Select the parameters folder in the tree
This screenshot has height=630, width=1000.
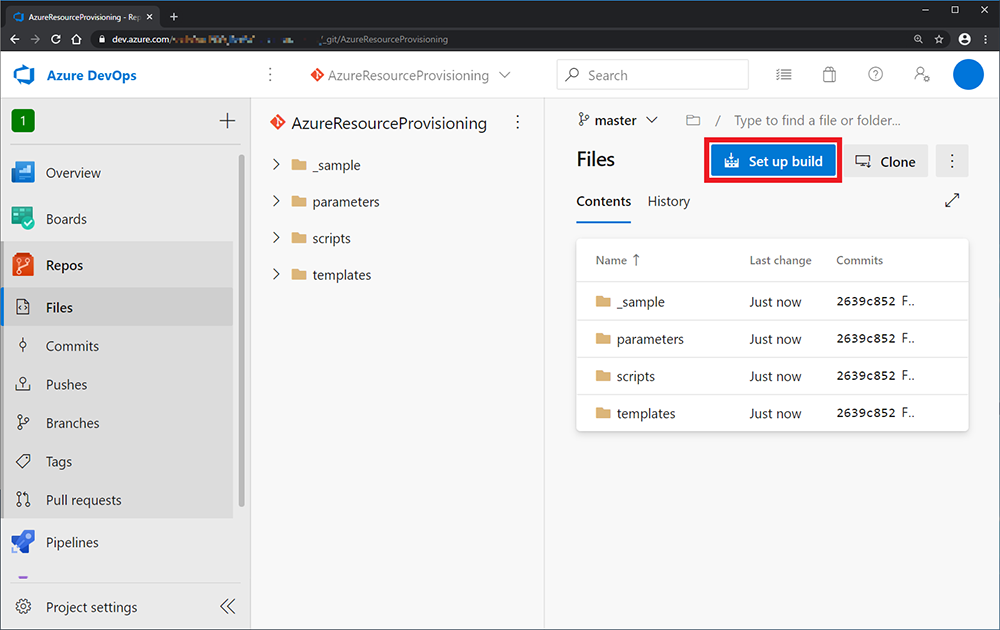[x=335, y=201]
